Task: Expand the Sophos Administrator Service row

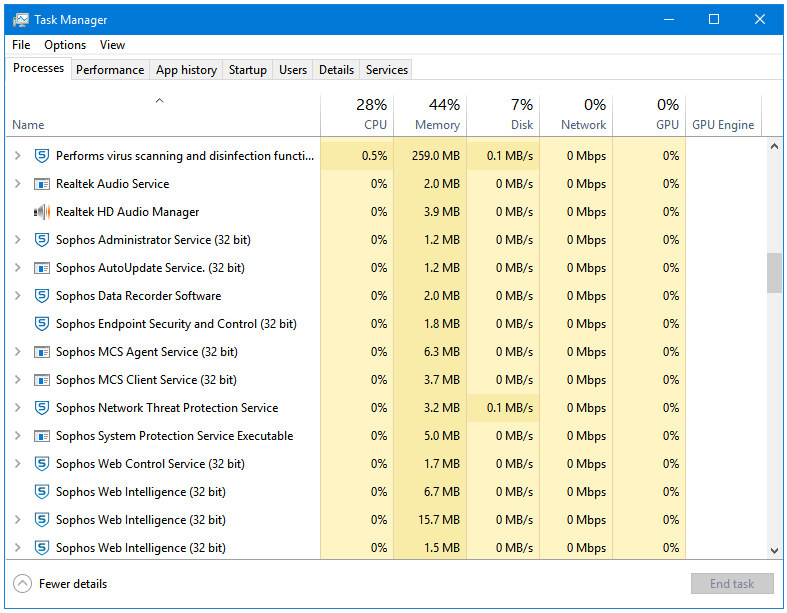Action: click(18, 240)
